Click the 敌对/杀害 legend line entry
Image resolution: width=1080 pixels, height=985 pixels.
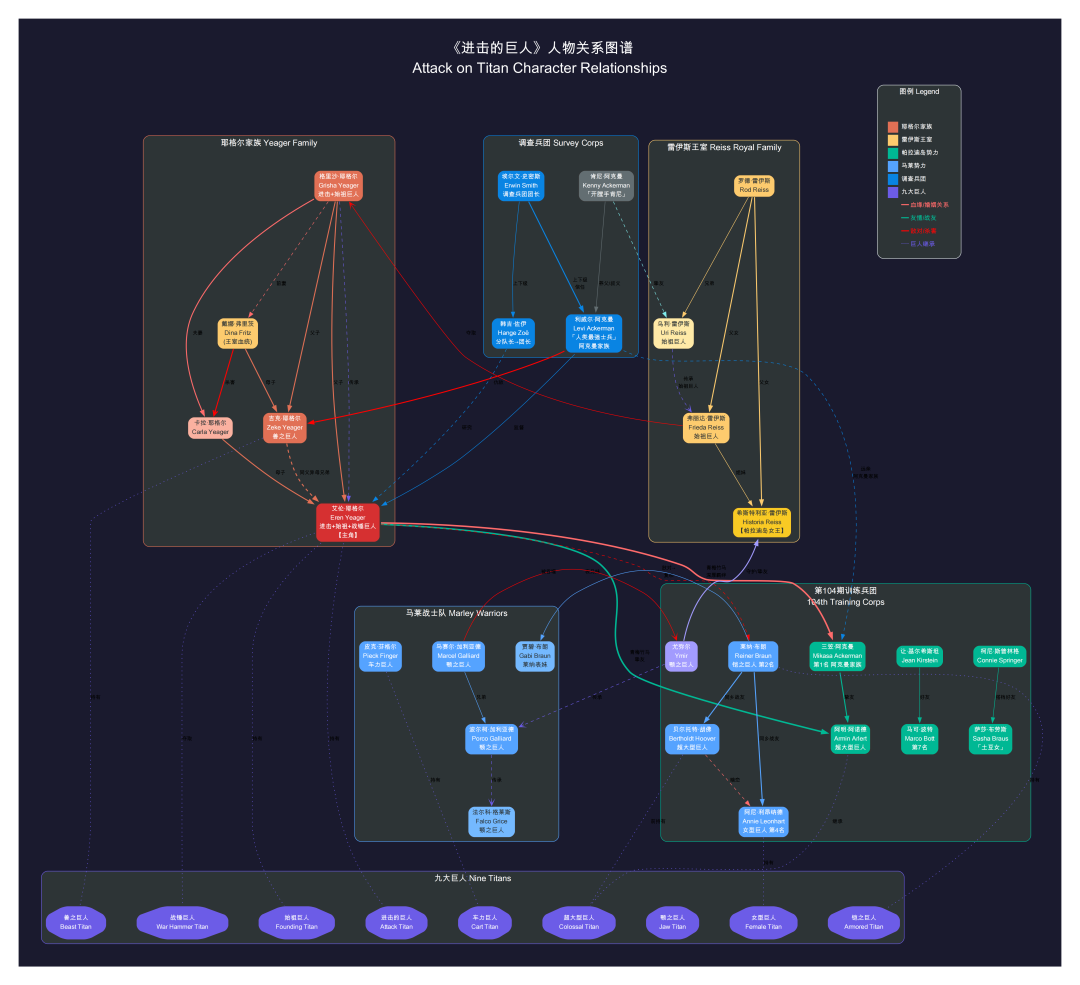coord(919,231)
